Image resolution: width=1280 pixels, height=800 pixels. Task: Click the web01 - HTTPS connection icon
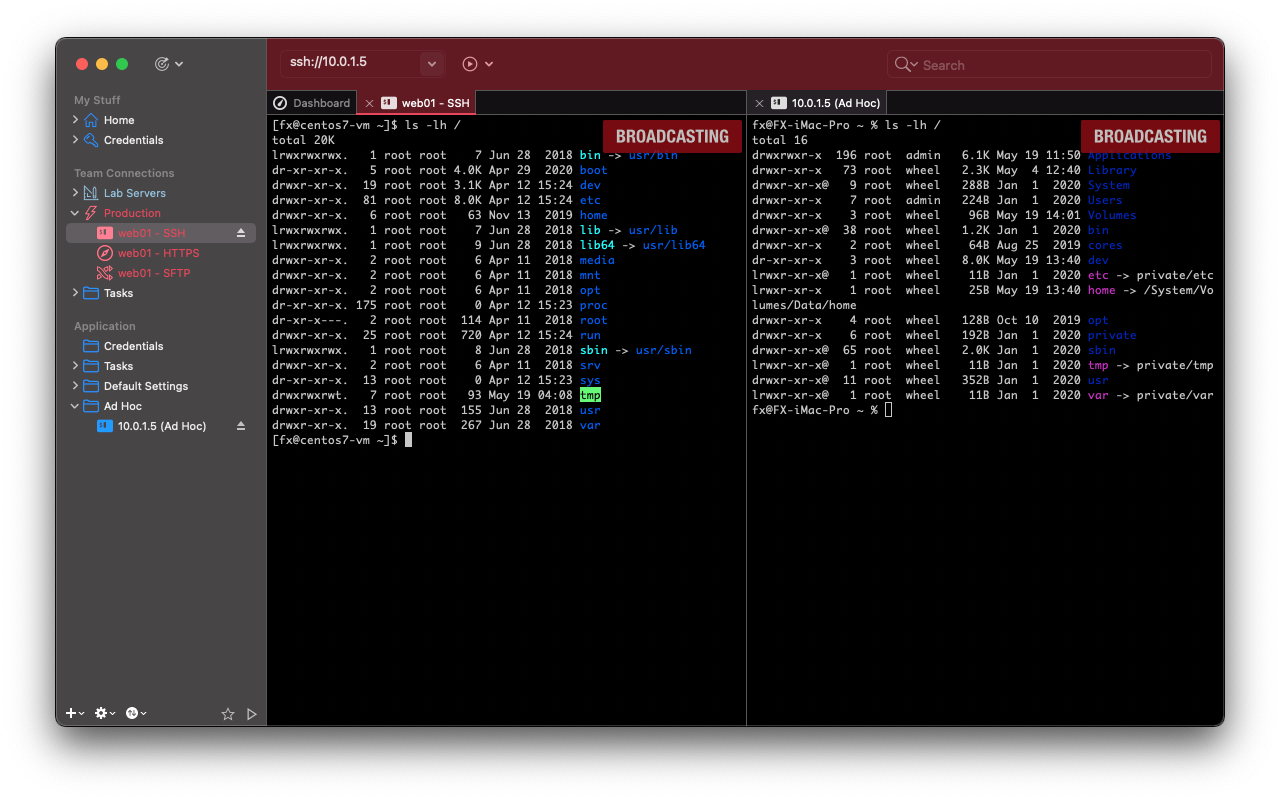[x=104, y=253]
